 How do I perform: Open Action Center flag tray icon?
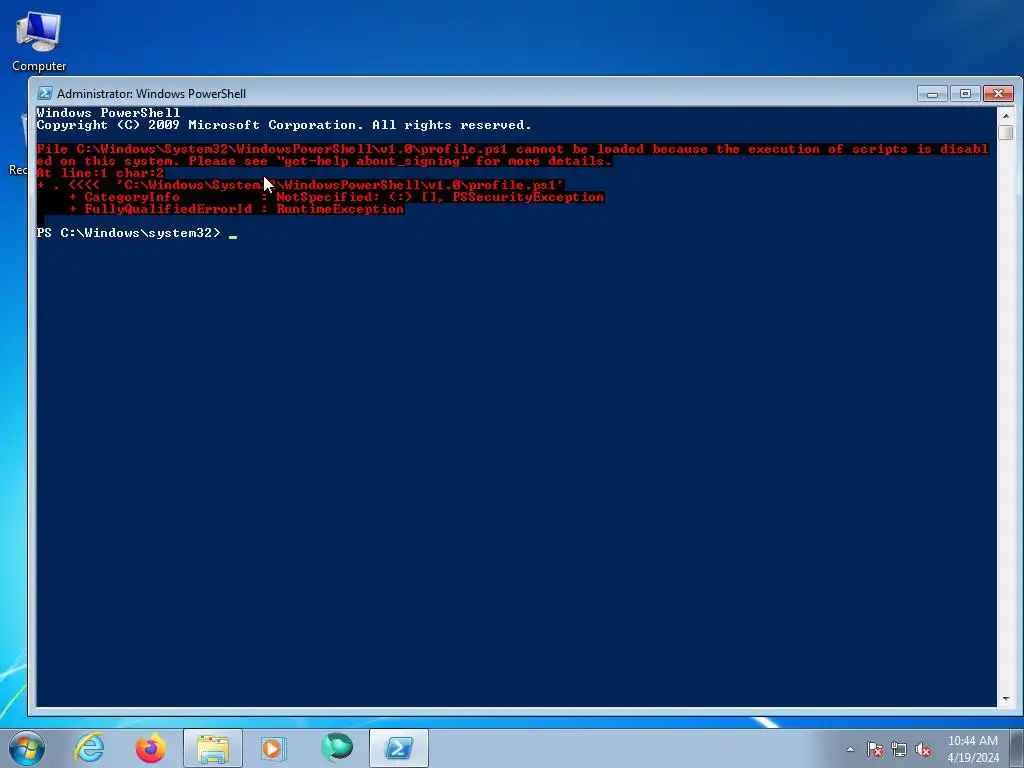pyautogui.click(x=875, y=749)
